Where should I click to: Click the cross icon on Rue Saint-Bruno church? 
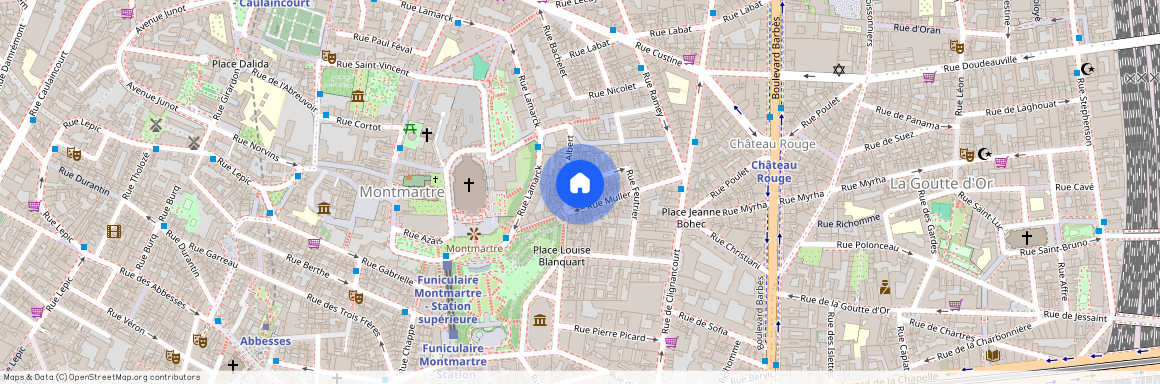pyautogui.click(x=1027, y=238)
